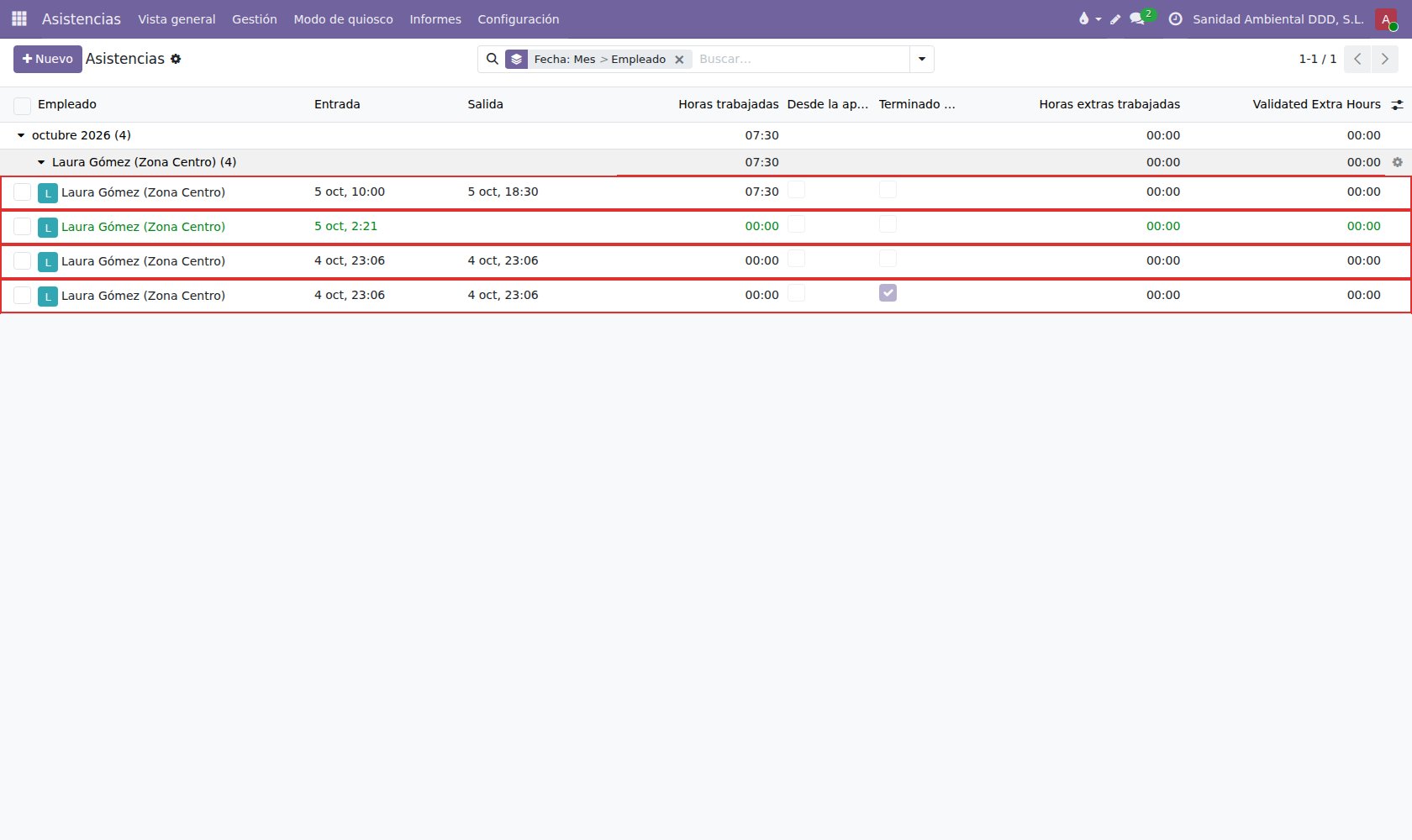Open the Informes menu
This screenshot has width=1412, height=840.
point(435,19)
